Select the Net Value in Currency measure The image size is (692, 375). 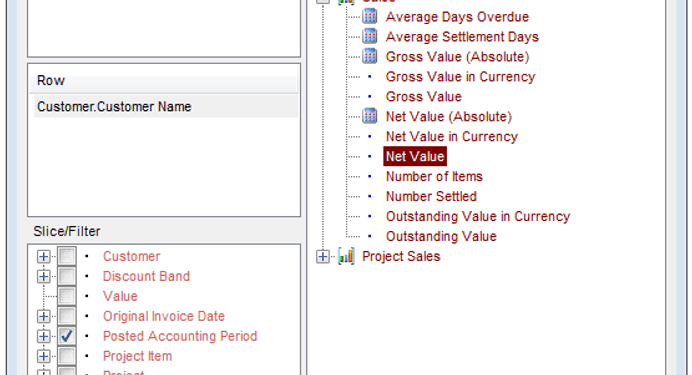tap(451, 137)
